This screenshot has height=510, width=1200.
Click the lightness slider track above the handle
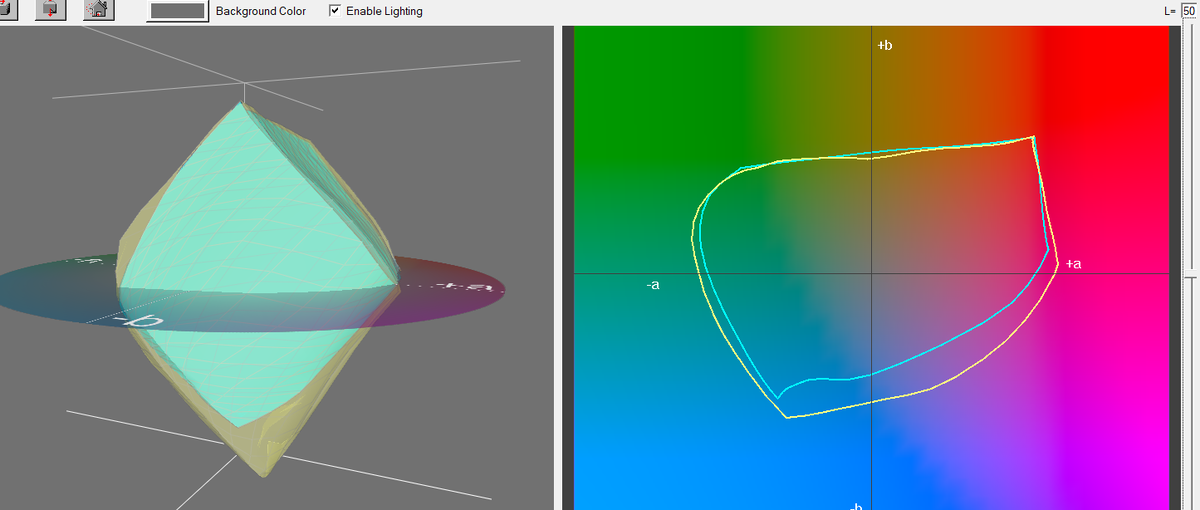coord(1190,150)
